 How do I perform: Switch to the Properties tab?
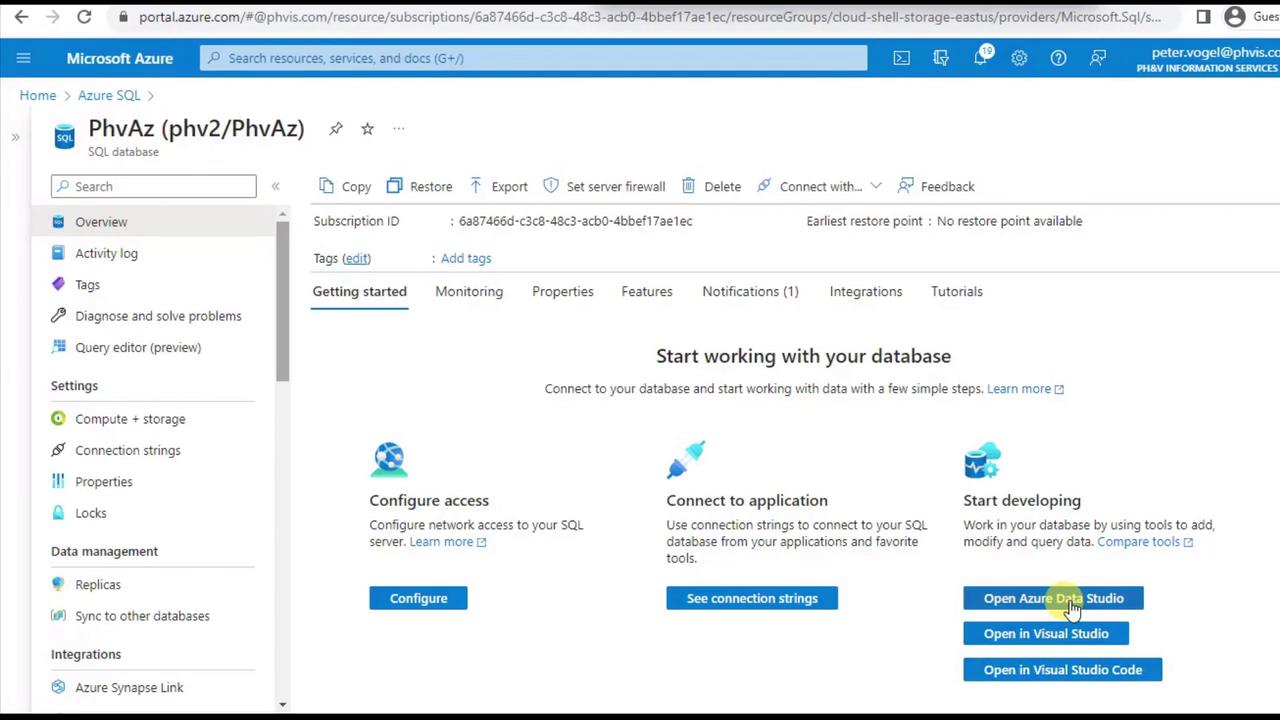click(x=563, y=291)
